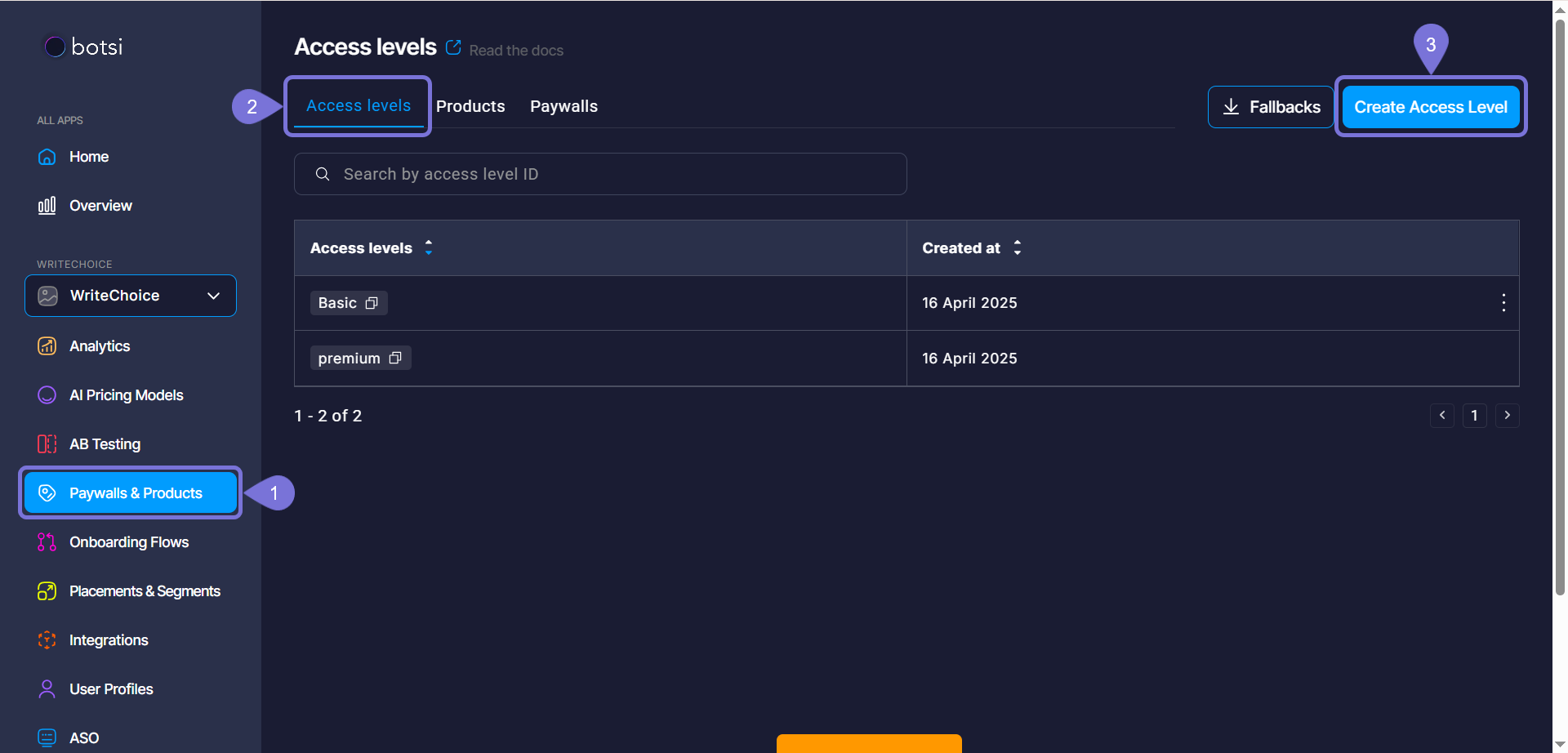Open the external docs link icon
Screen dimensions: 1568x753
453,47
